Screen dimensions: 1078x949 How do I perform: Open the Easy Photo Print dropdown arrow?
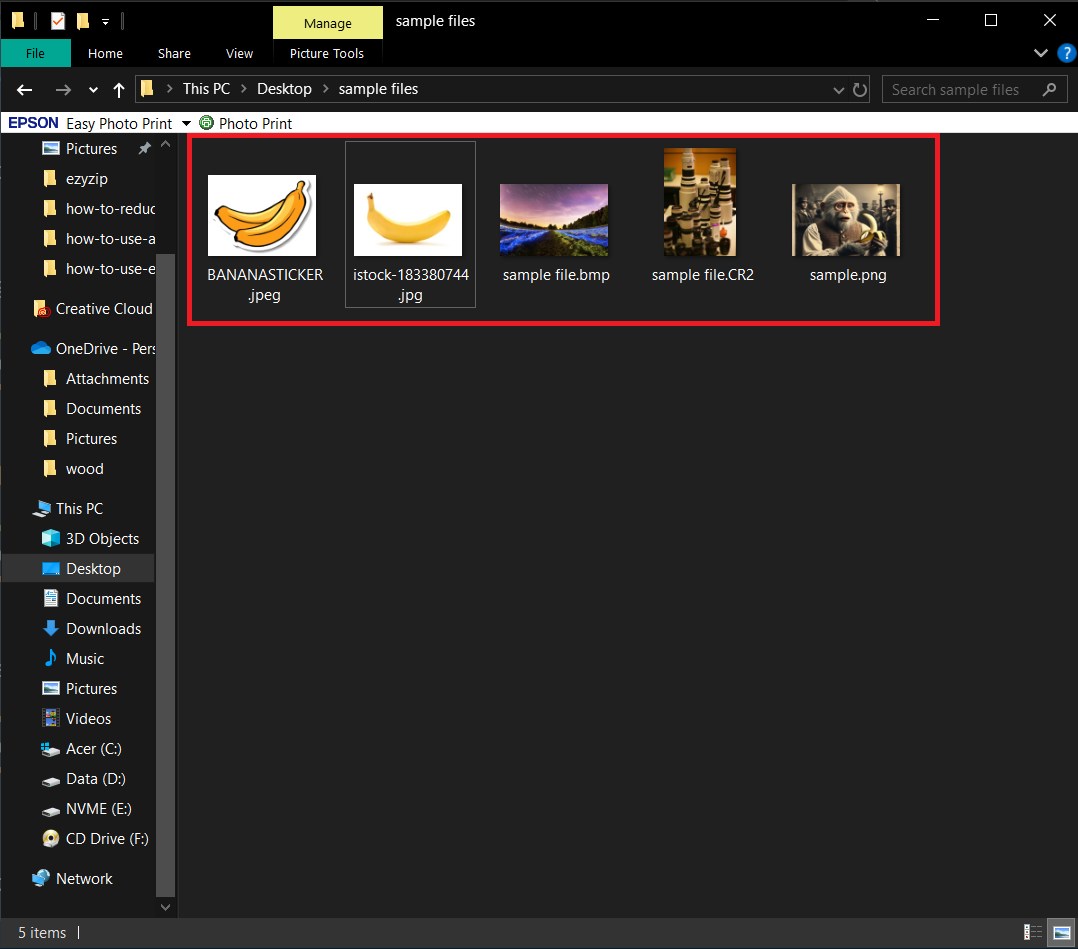186,123
